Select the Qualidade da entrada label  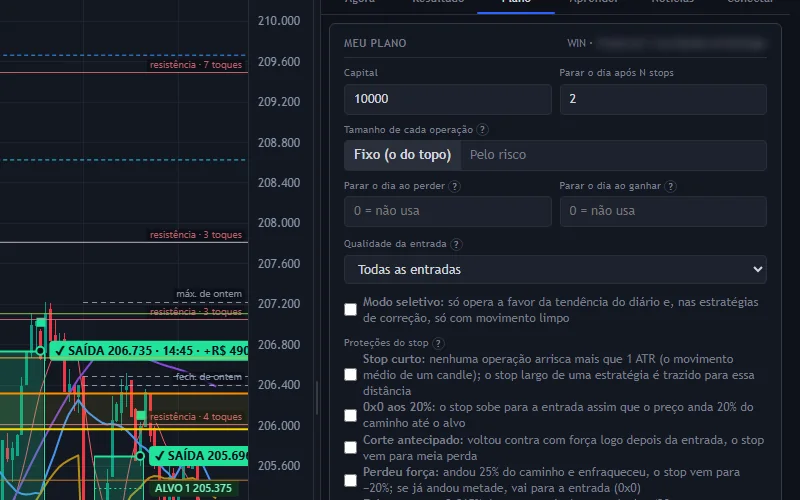click(x=395, y=244)
